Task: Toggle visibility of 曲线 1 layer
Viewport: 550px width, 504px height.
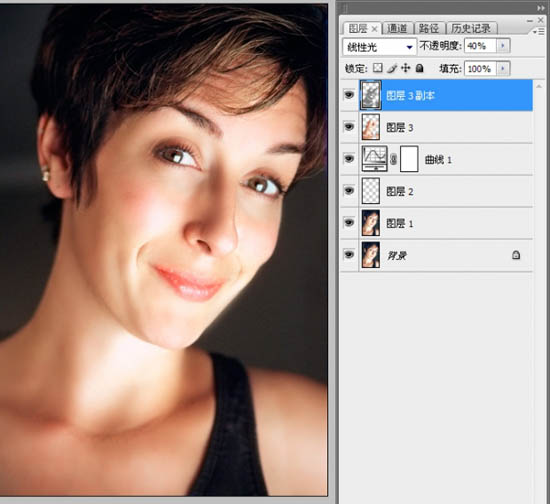Action: click(349, 159)
